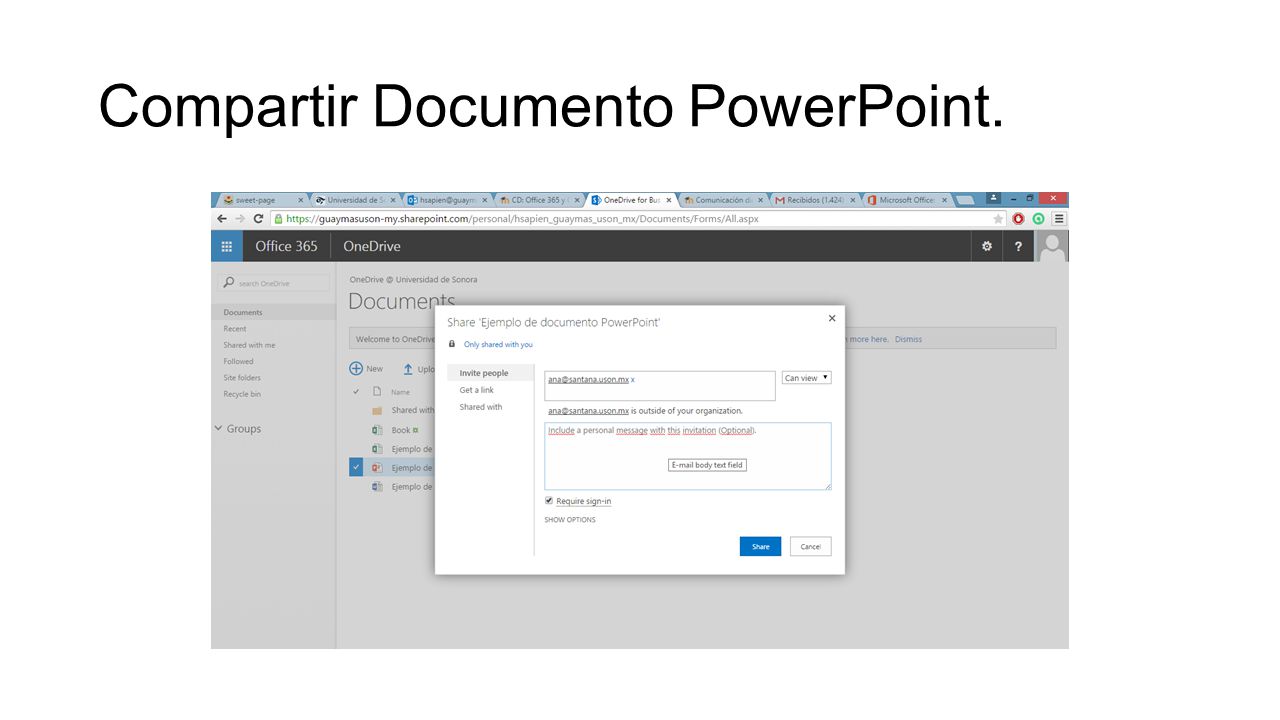Click the green circular extension icon
1280x720 pixels.
(1039, 219)
